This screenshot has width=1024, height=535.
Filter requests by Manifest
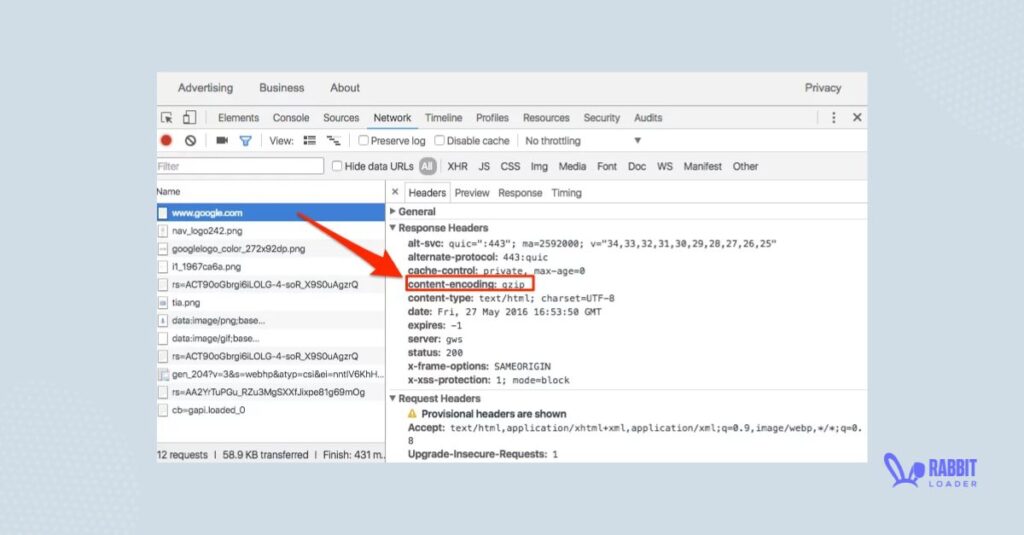[x=703, y=167]
